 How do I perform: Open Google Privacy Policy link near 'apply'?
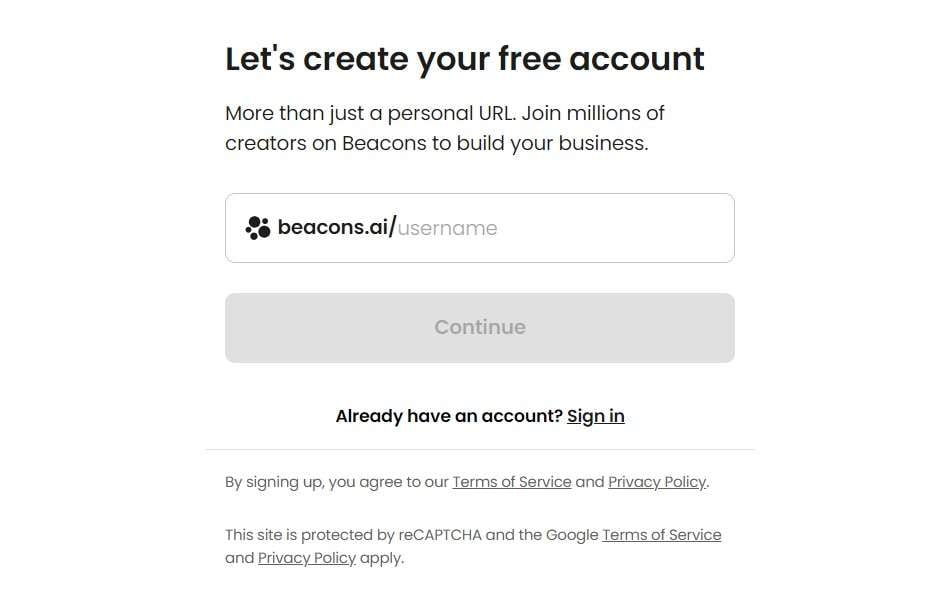[306, 558]
